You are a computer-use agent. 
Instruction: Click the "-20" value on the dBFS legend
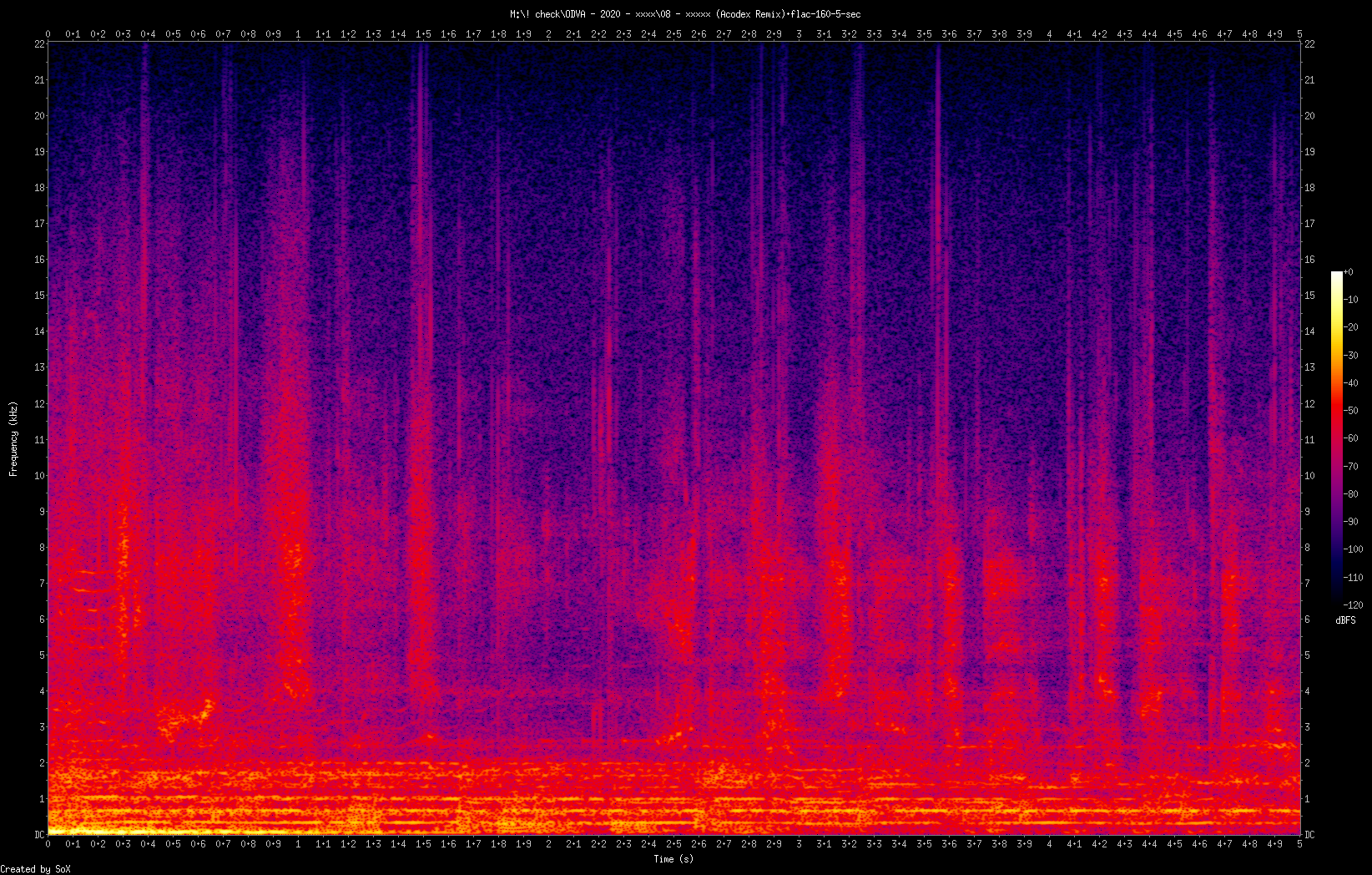point(1351,327)
